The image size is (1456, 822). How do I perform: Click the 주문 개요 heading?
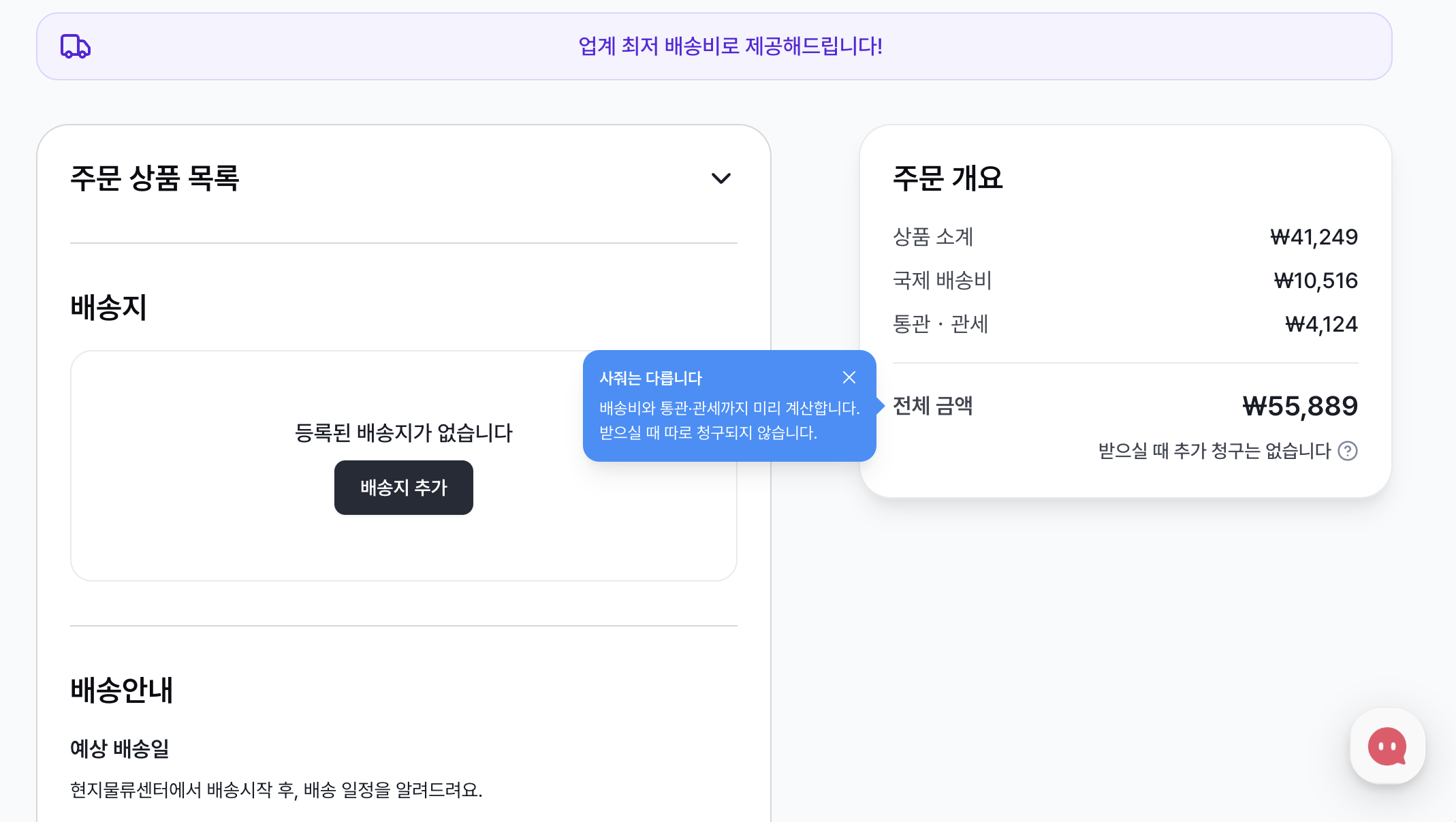pos(948,178)
